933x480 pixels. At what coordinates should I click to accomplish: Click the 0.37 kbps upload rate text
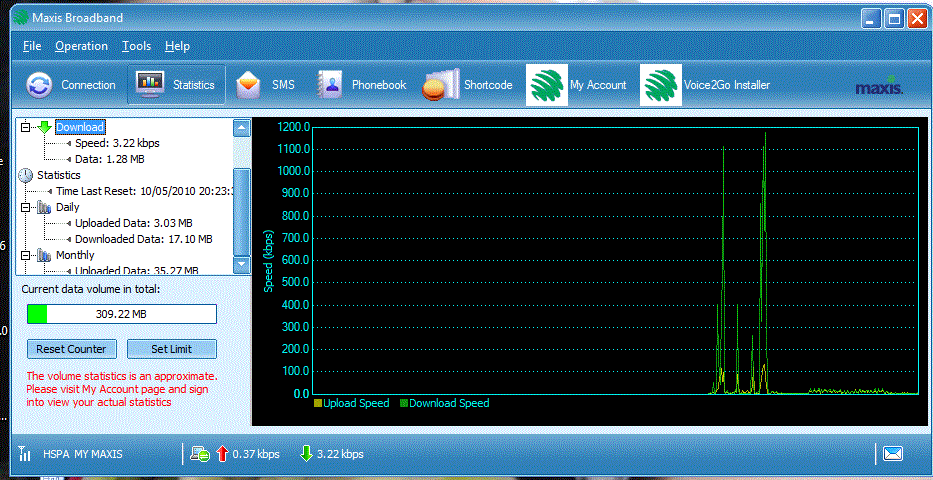[x=256, y=454]
